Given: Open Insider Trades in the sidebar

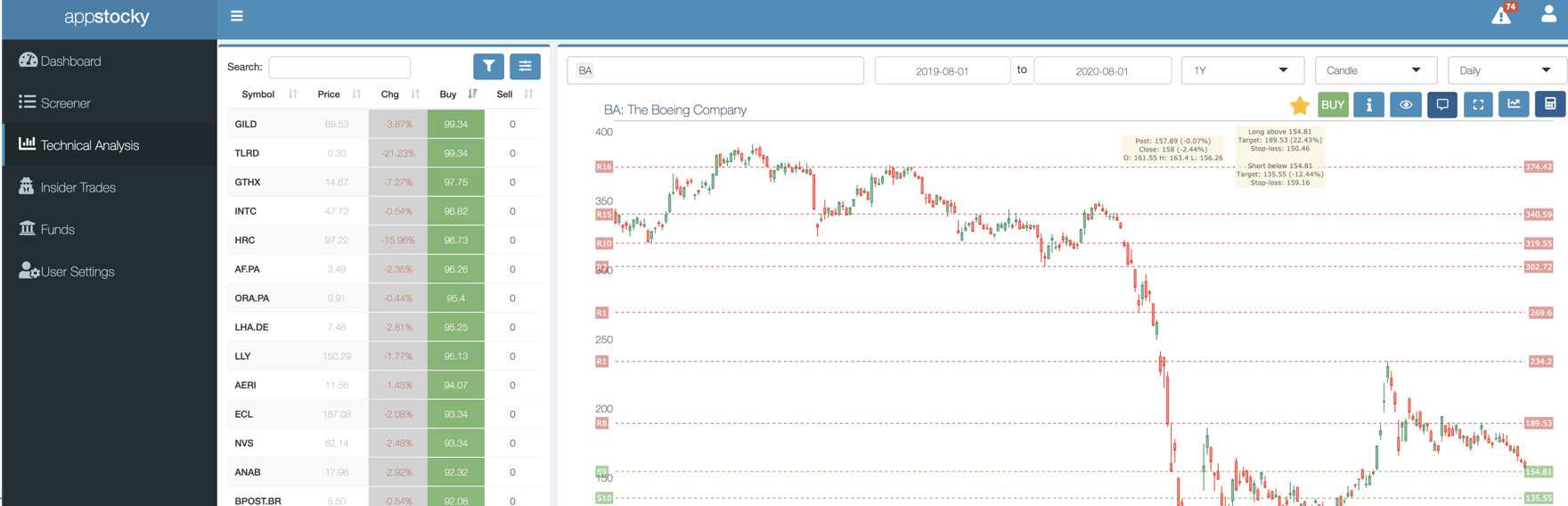Looking at the screenshot, I should click(x=78, y=187).
